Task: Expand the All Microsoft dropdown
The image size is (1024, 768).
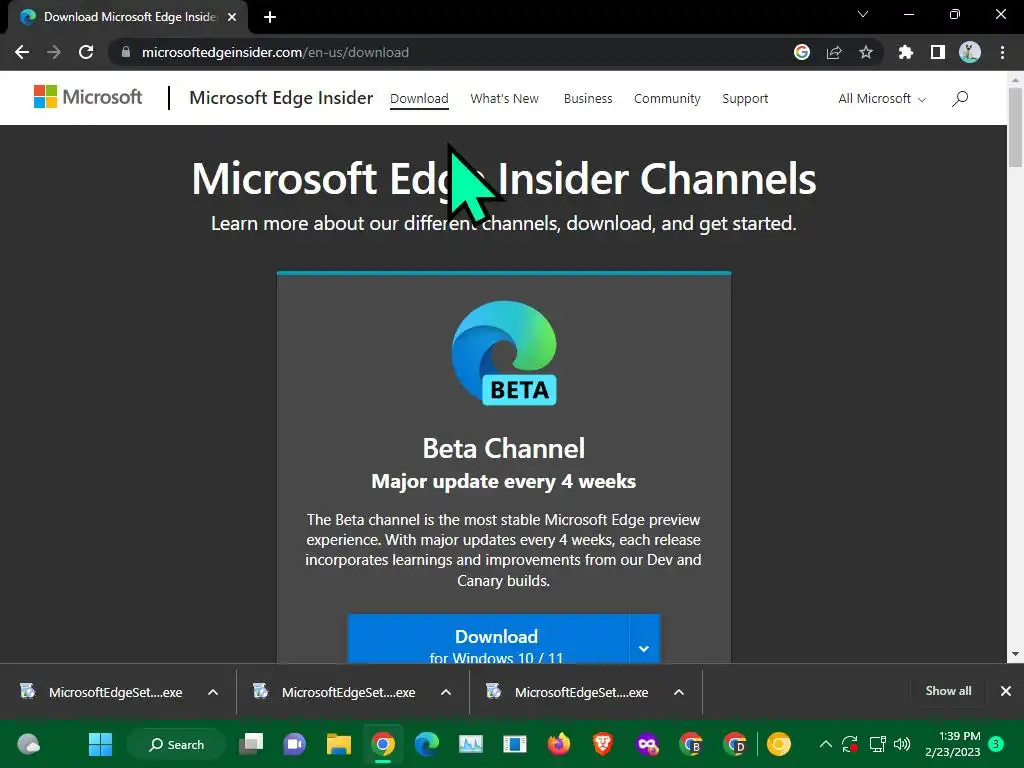Action: tap(882, 99)
